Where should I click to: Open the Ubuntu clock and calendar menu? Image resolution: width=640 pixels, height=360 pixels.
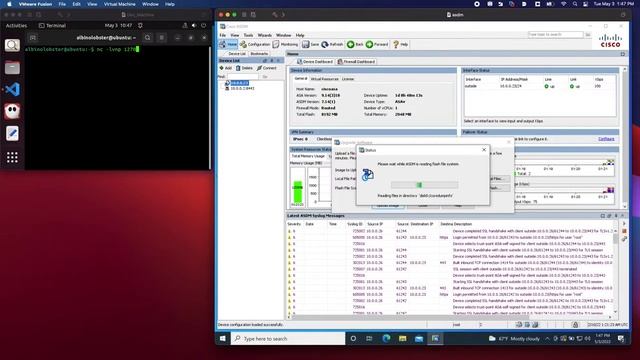click(118, 25)
